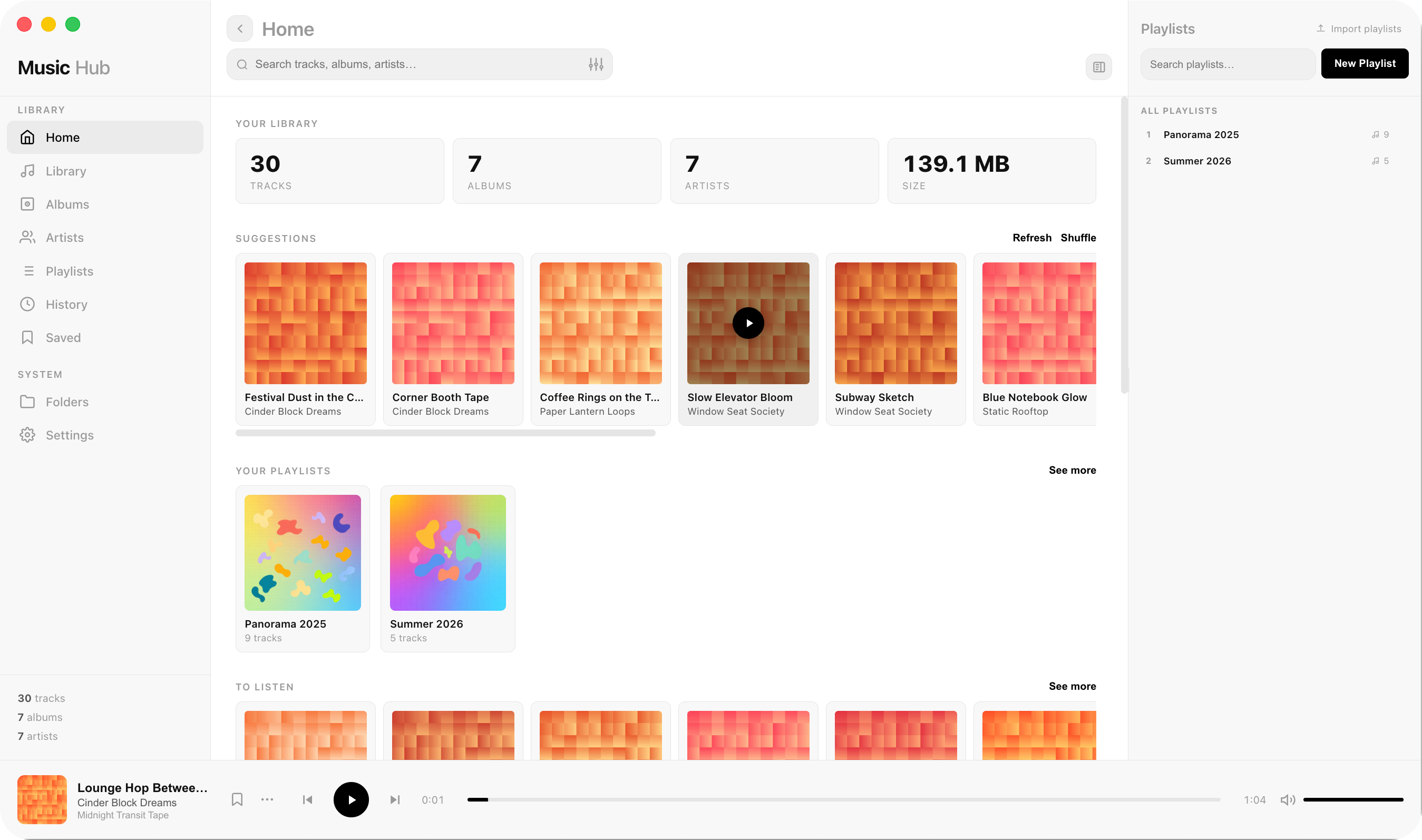Mute audio with the speaker icon

[x=1287, y=800]
